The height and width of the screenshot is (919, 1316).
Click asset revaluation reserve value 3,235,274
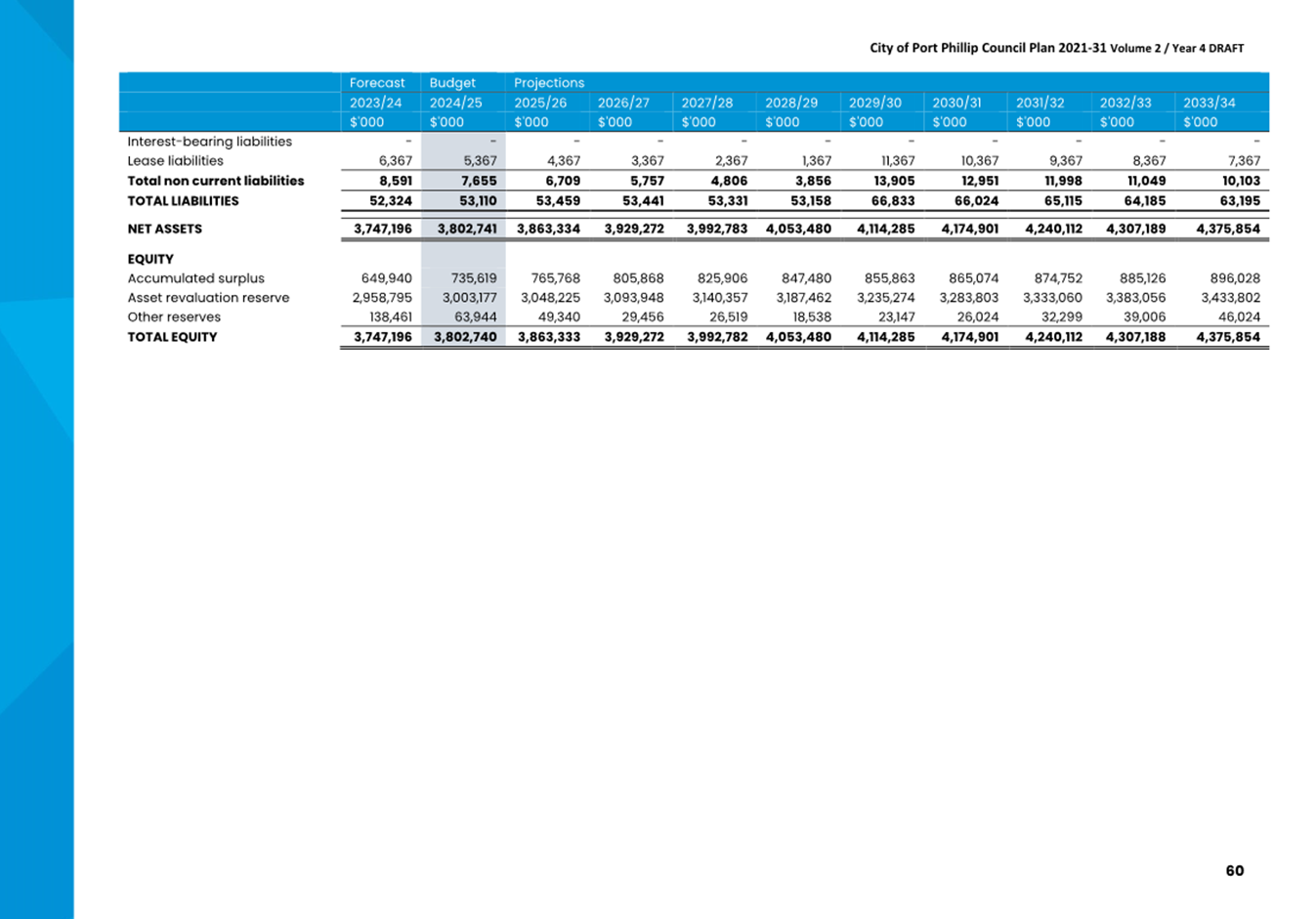pyautogui.click(x=886, y=298)
